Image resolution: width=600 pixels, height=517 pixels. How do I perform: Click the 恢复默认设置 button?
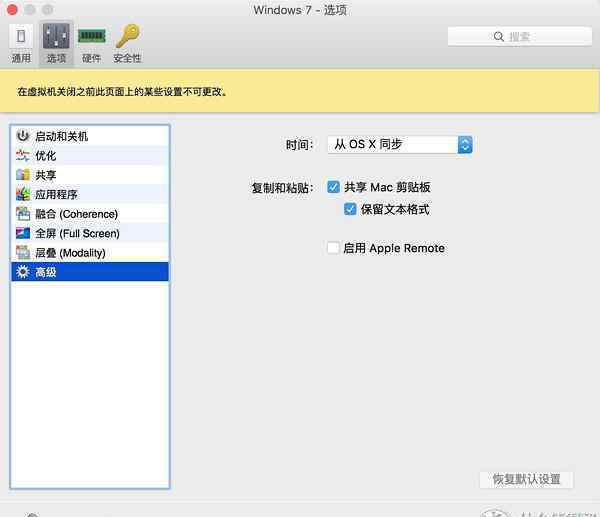(x=527, y=479)
